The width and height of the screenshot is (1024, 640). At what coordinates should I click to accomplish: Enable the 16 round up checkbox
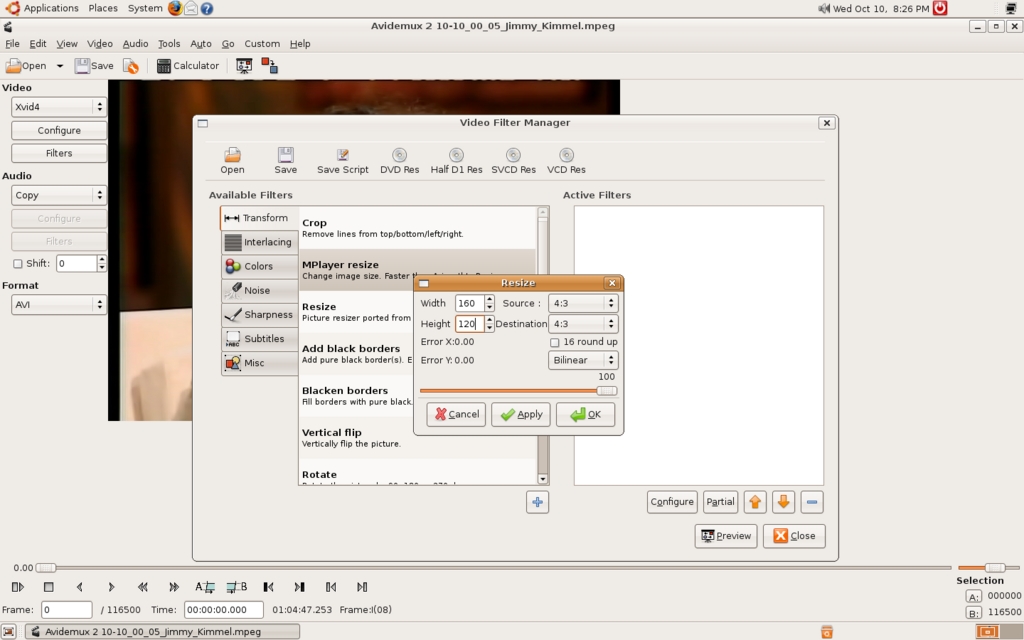[555, 342]
